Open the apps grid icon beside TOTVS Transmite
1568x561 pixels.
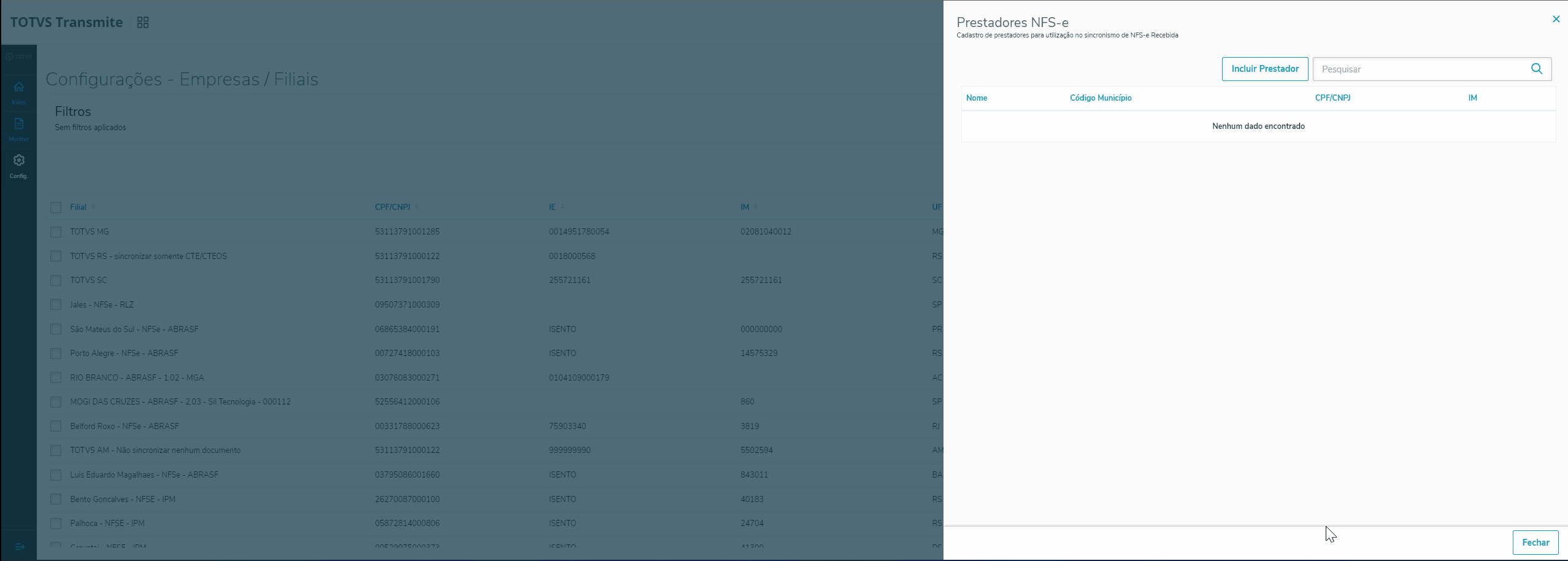click(143, 23)
